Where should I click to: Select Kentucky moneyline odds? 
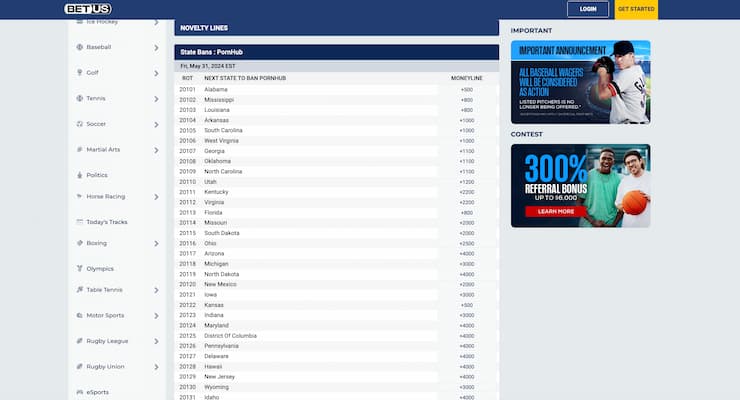pos(467,192)
